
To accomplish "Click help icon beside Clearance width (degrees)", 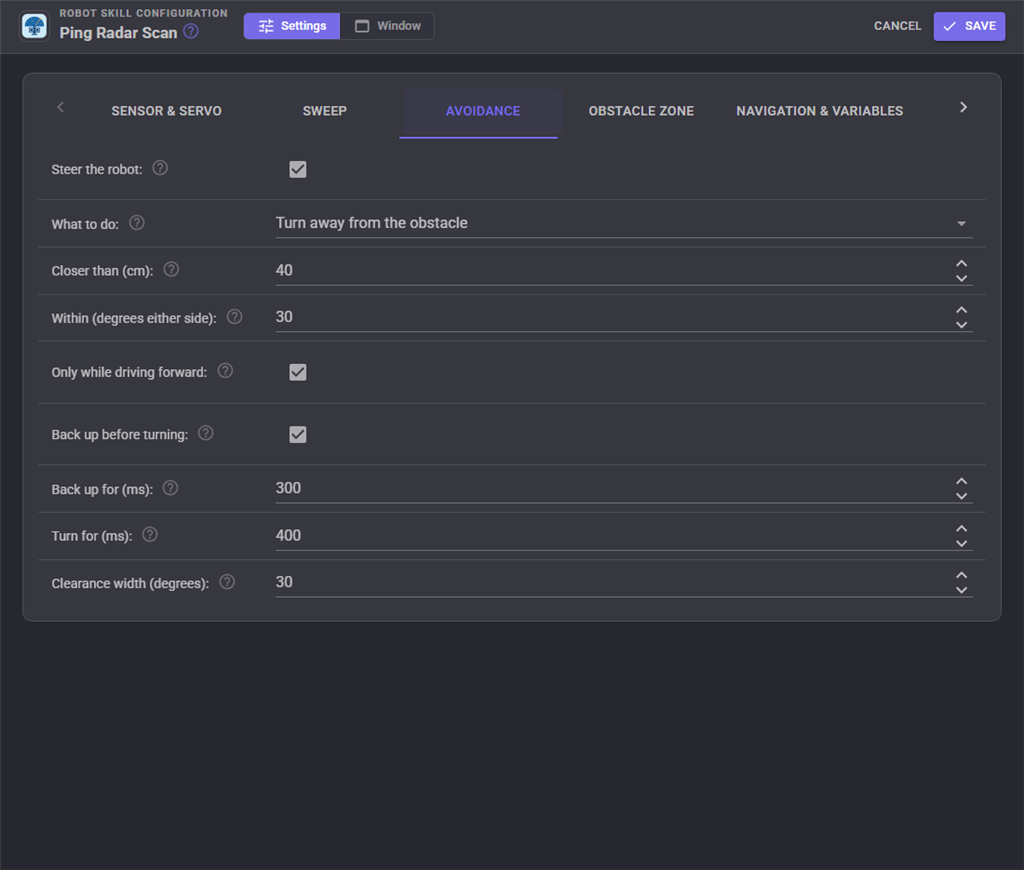I will (227, 582).
